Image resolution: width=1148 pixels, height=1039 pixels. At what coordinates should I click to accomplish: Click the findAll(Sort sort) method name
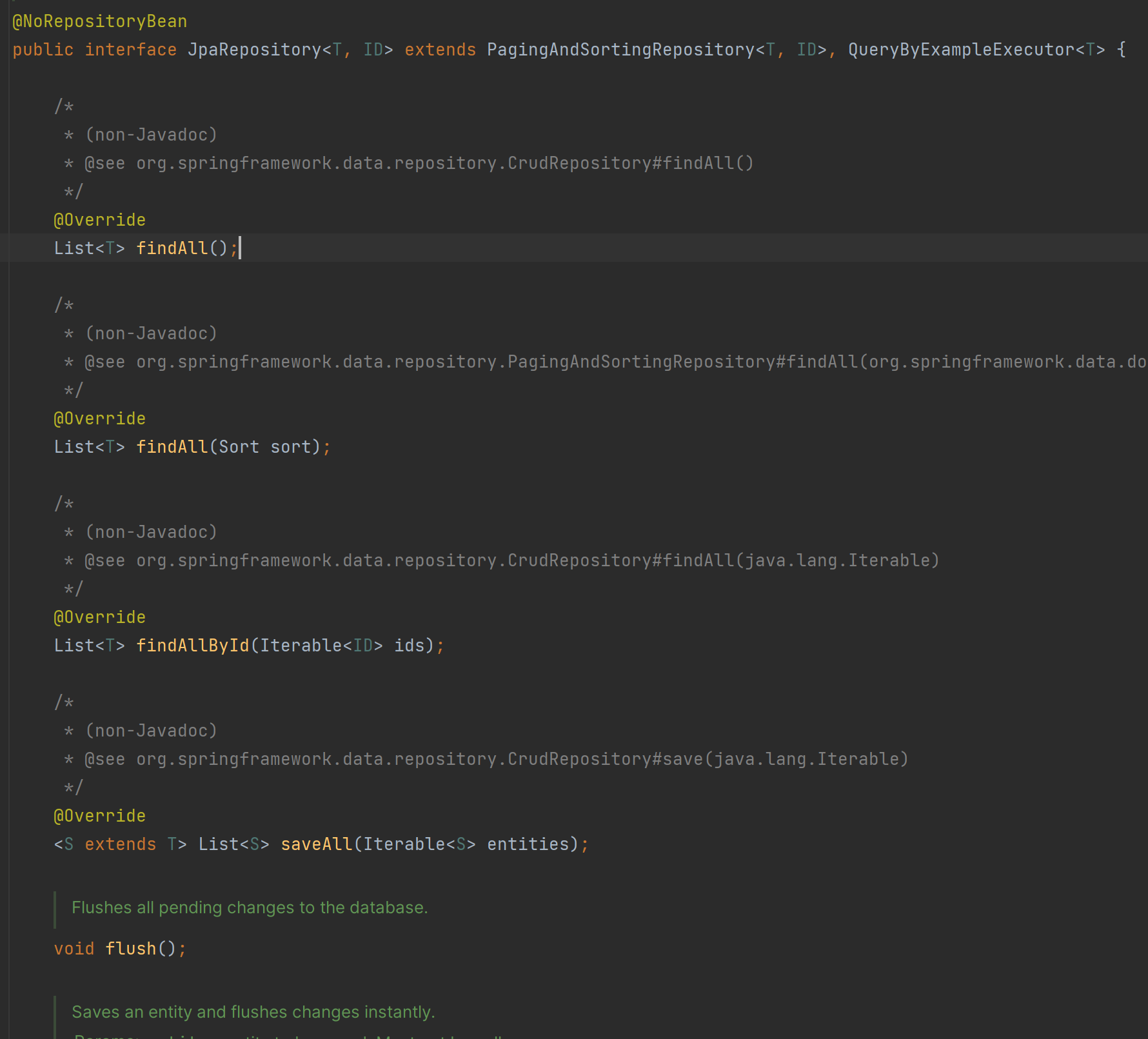click(x=172, y=447)
